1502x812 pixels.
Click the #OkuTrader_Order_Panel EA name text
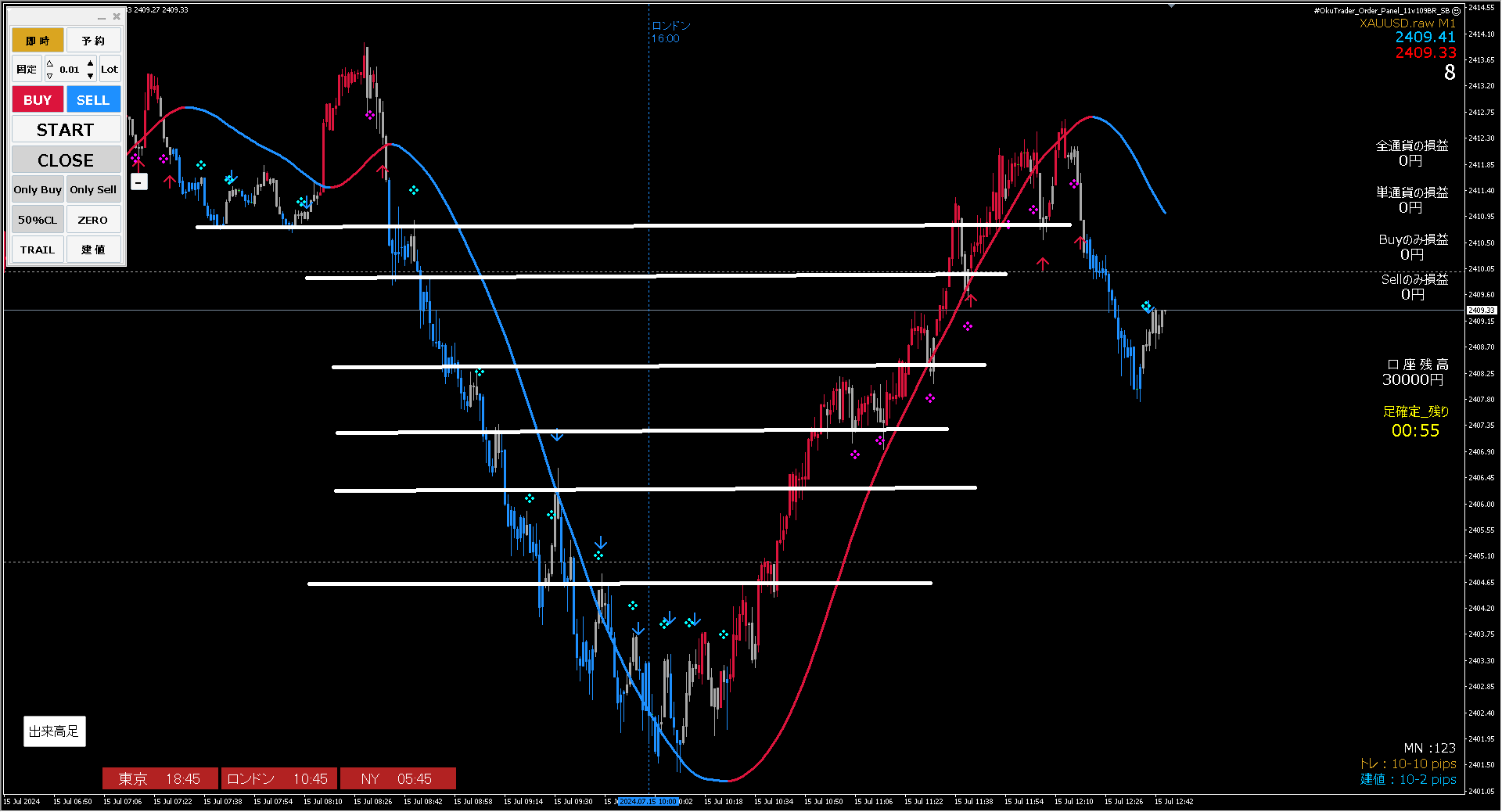(1382, 11)
